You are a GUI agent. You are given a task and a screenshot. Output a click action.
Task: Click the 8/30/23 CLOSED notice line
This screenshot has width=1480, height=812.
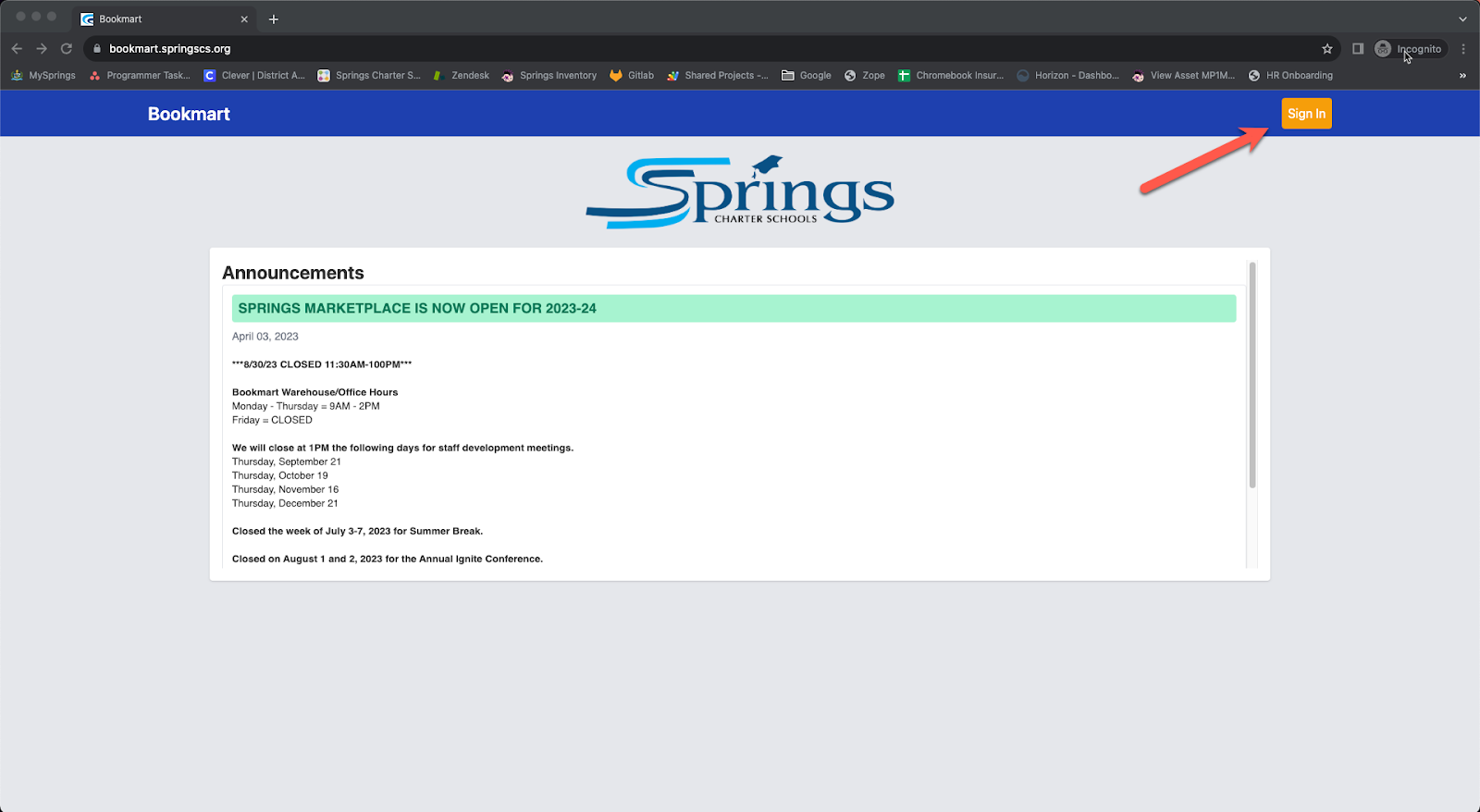click(x=322, y=364)
